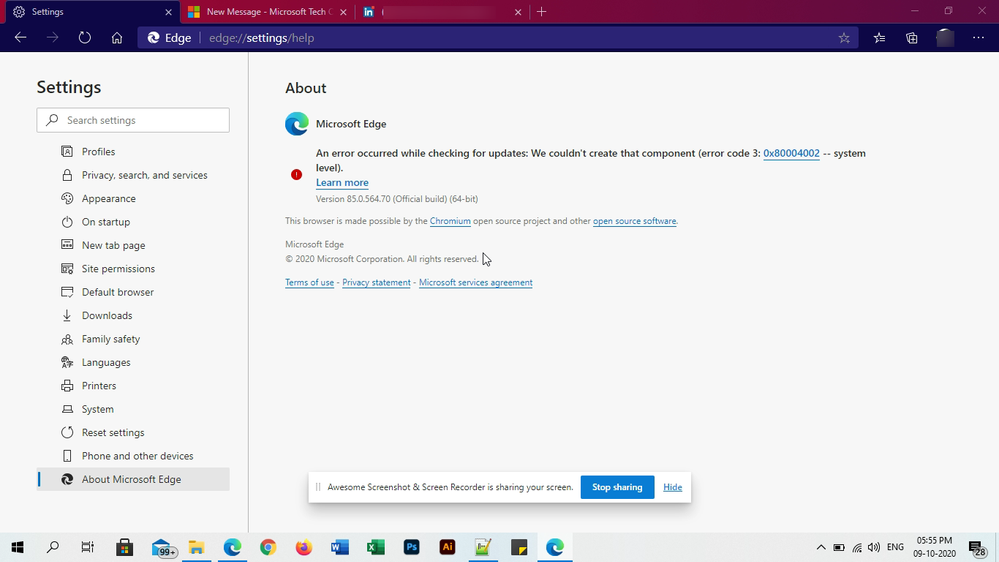This screenshot has height=562, width=999.
Task: Select About Microsoft Edge in the sidebar
Action: pyautogui.click(x=133, y=479)
